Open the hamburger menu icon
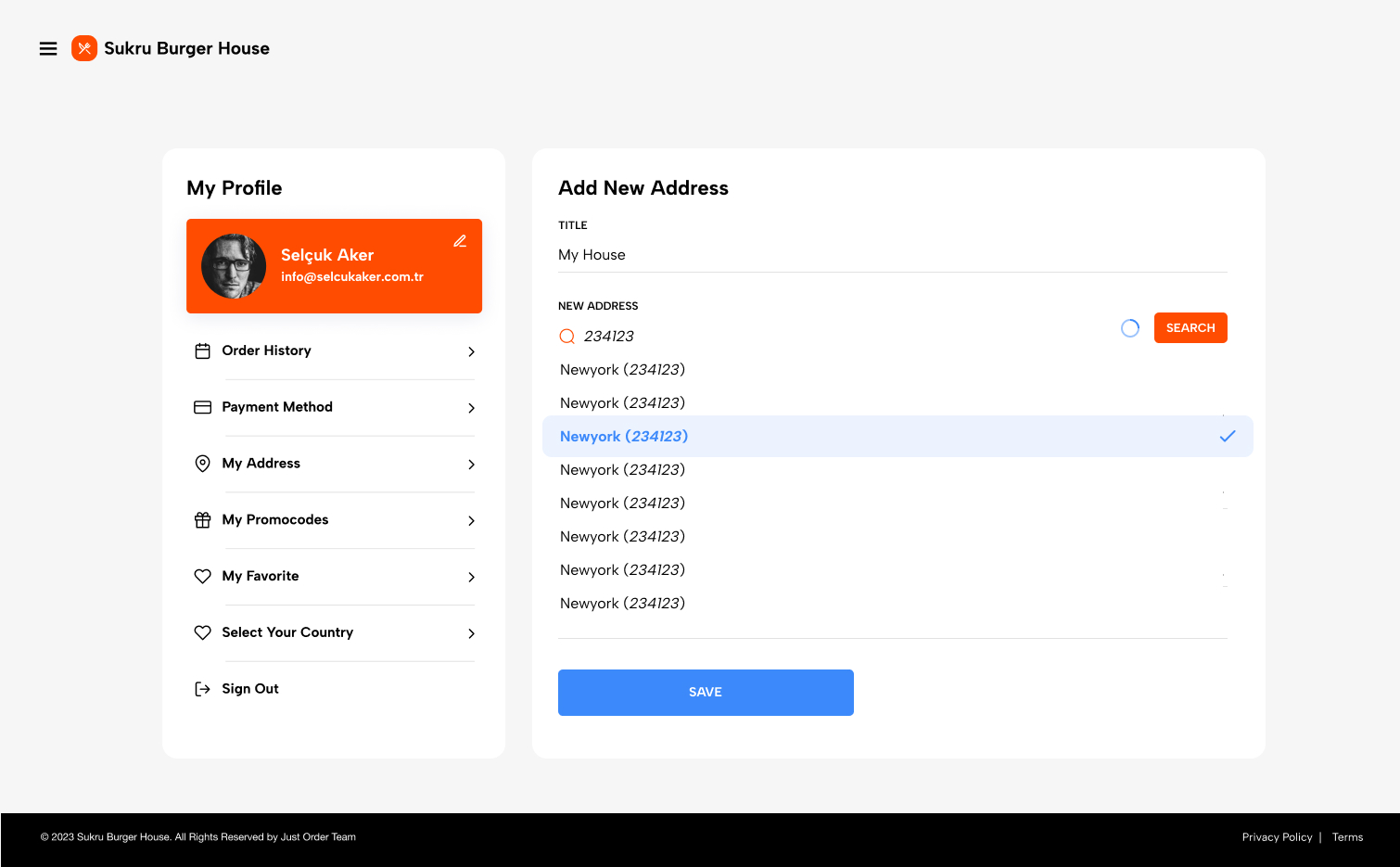Image resolution: width=1400 pixels, height=867 pixels. click(48, 48)
